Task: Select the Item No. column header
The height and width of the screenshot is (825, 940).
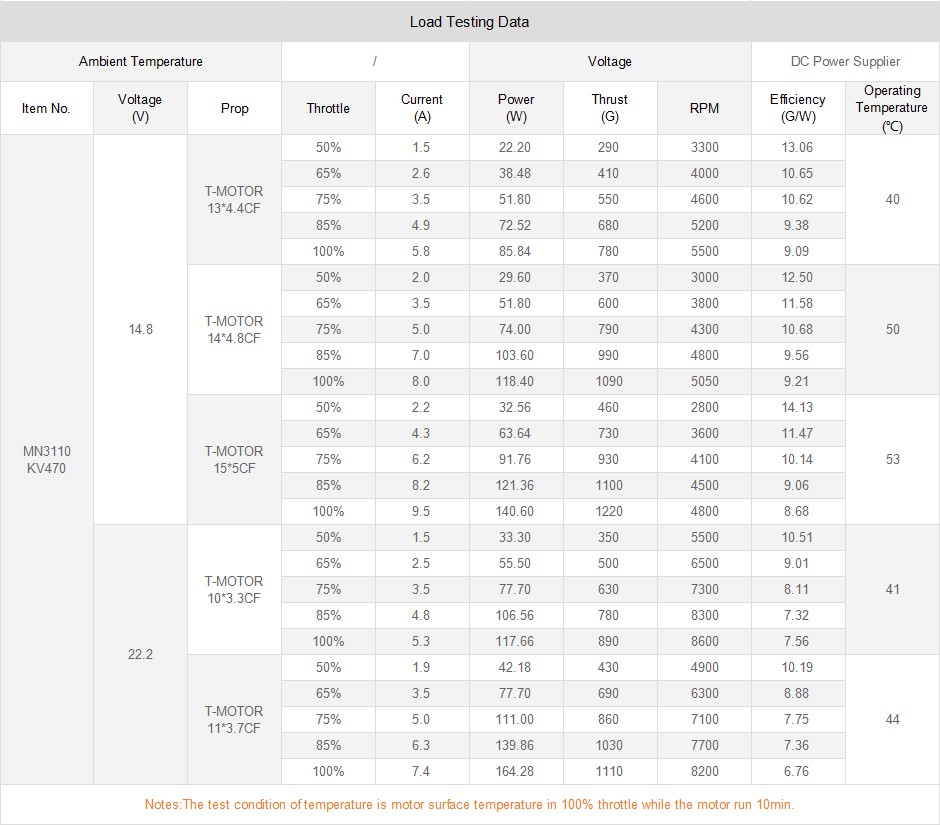Action: point(46,108)
